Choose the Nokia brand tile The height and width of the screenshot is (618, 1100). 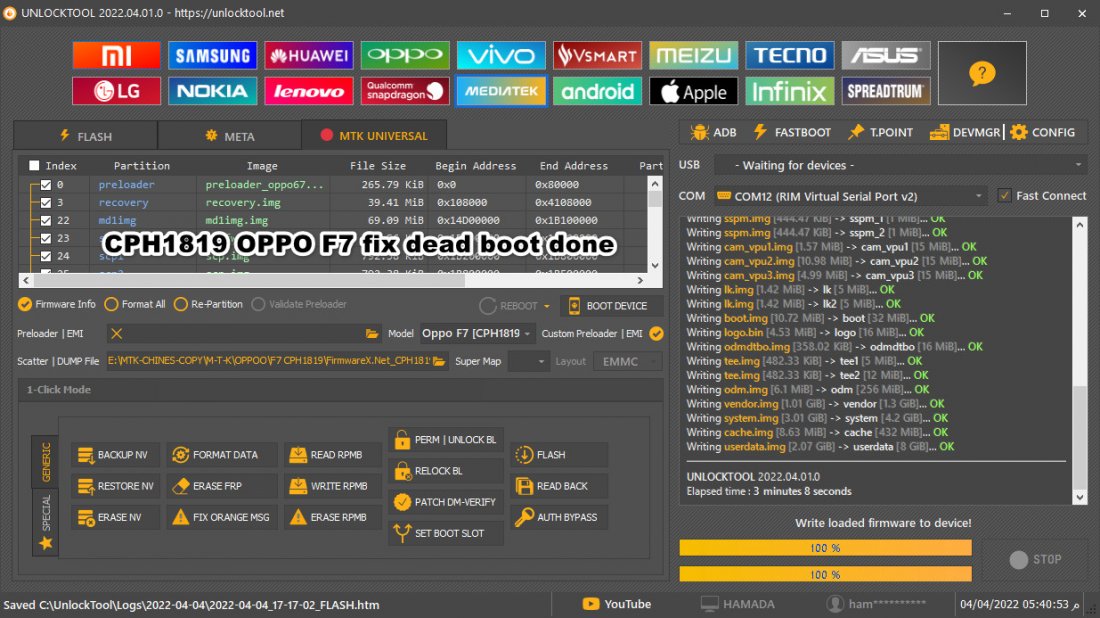(x=212, y=91)
